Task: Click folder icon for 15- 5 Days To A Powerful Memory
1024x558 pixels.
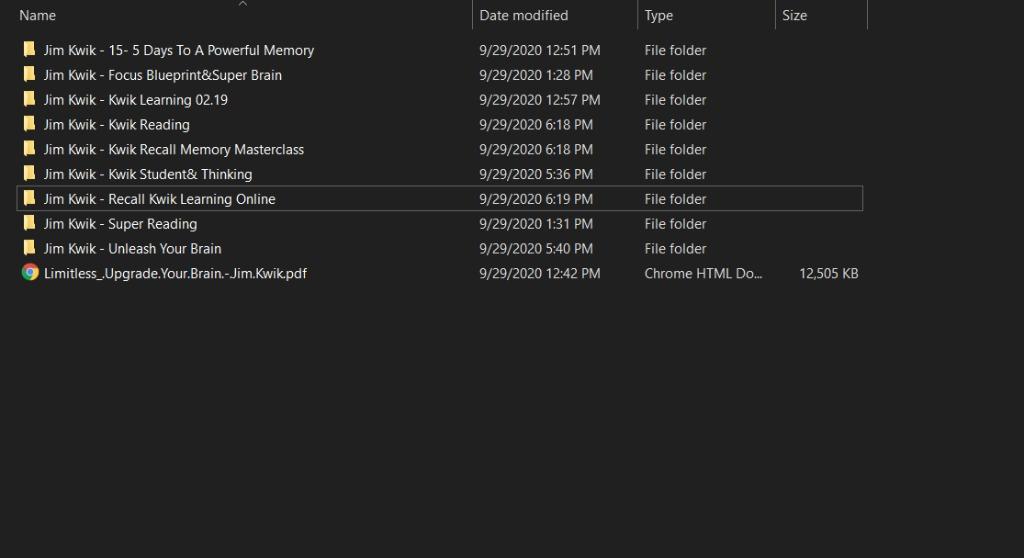Action: pyautogui.click(x=30, y=50)
